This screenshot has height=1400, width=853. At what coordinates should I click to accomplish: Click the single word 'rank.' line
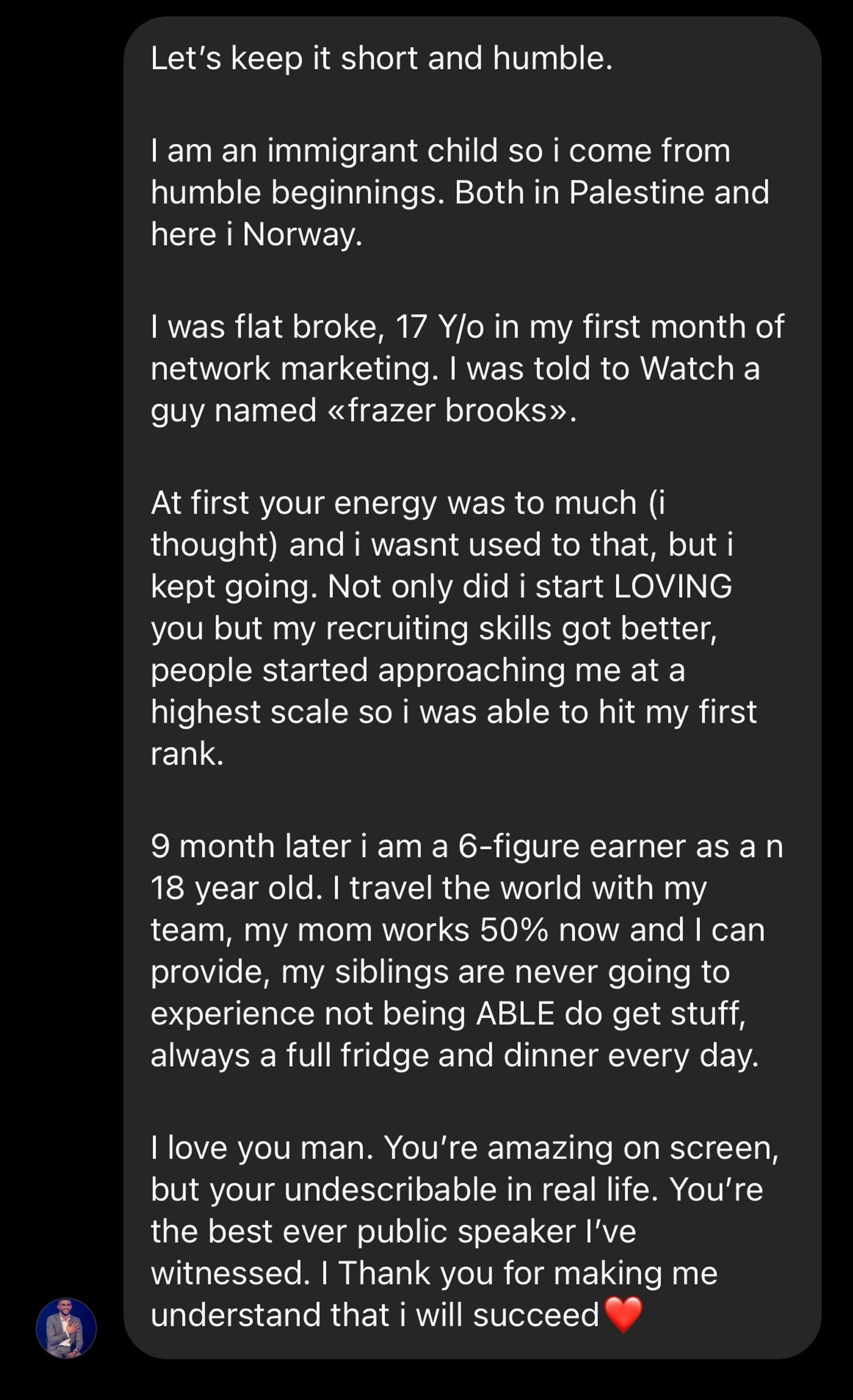click(188, 754)
